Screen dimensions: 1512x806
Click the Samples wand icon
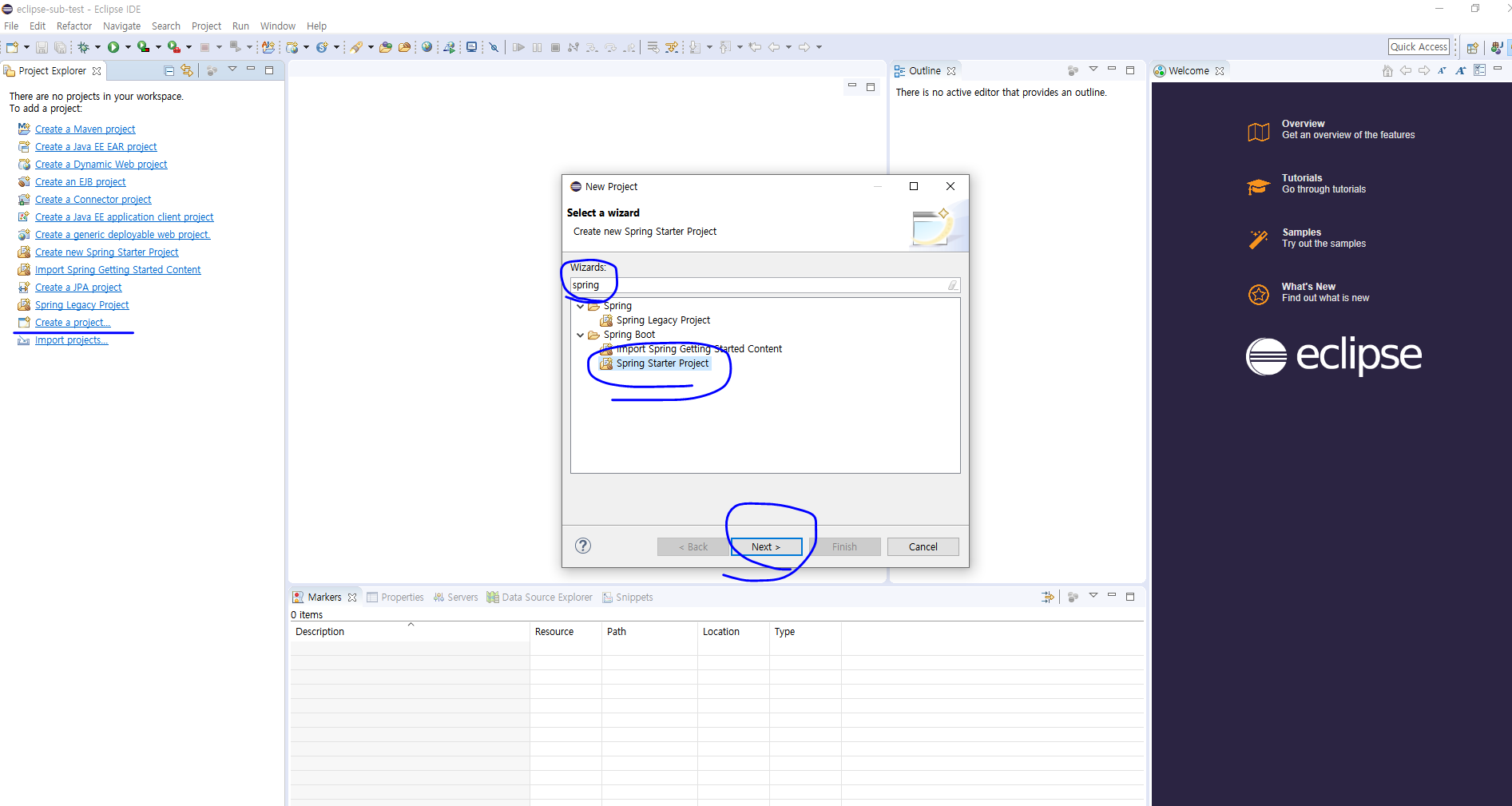1259,240
